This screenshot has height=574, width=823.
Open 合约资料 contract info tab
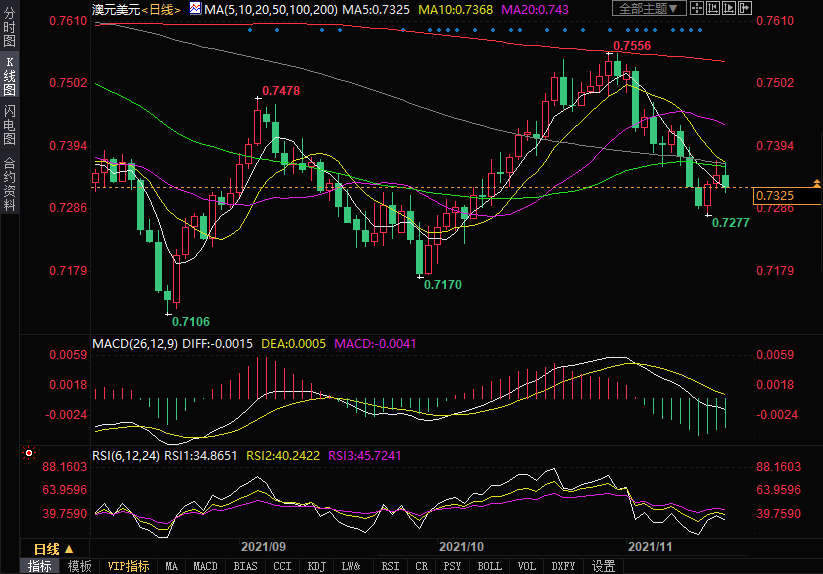[9, 184]
